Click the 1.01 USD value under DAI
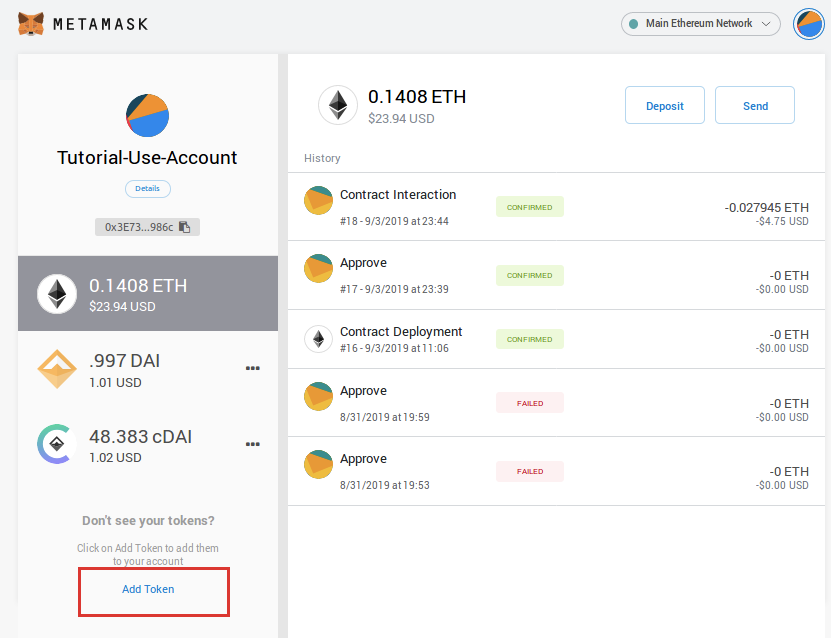This screenshot has width=831, height=638. pyautogui.click(x=115, y=383)
